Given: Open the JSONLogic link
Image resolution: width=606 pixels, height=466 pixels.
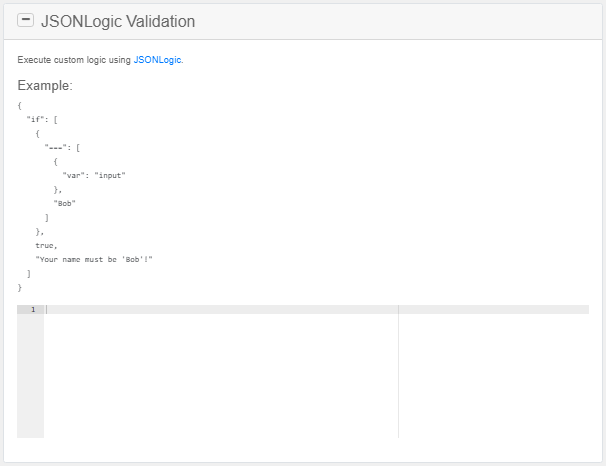Looking at the screenshot, I should [157, 60].
